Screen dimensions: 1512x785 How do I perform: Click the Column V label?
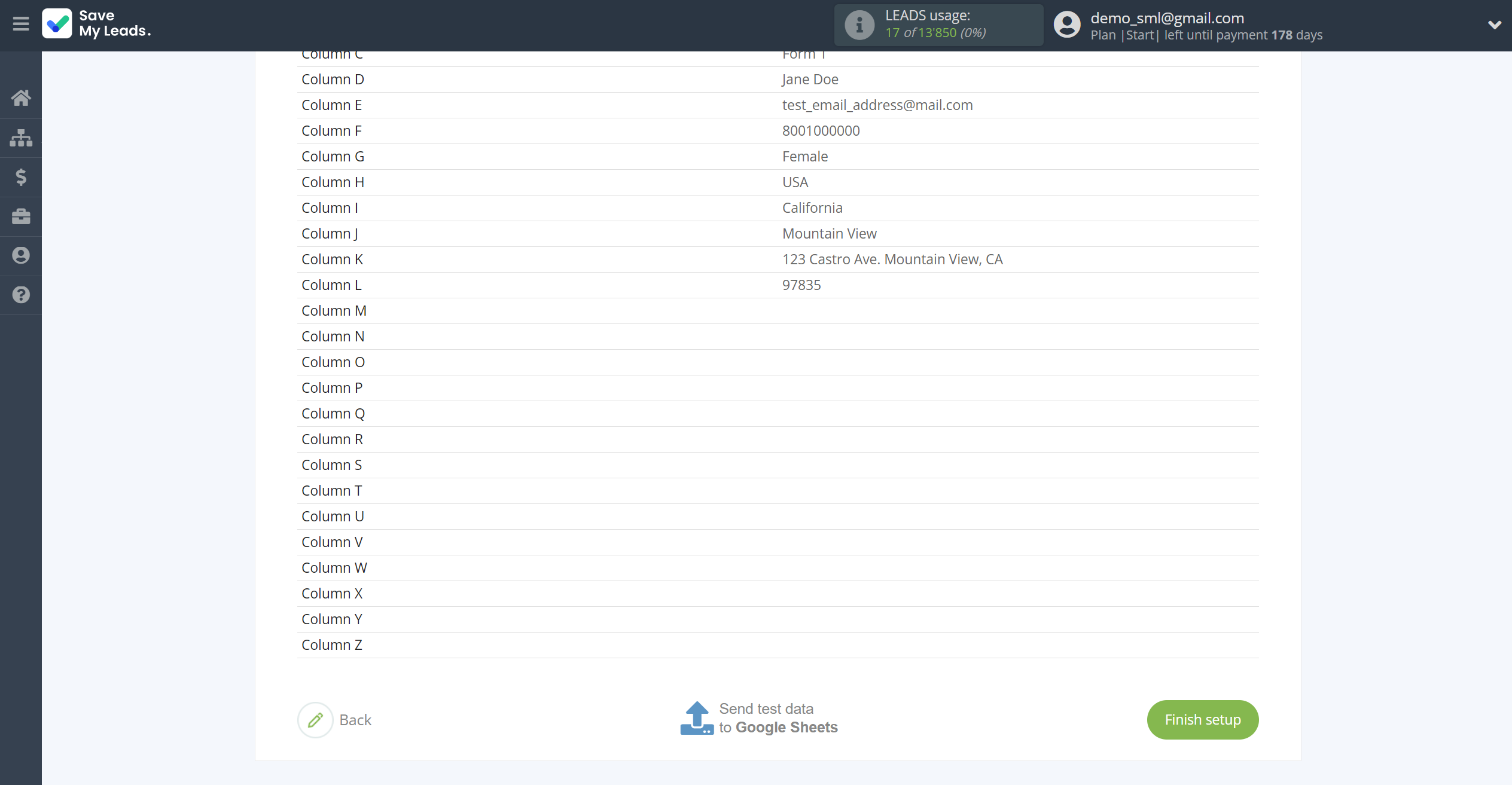click(x=332, y=542)
